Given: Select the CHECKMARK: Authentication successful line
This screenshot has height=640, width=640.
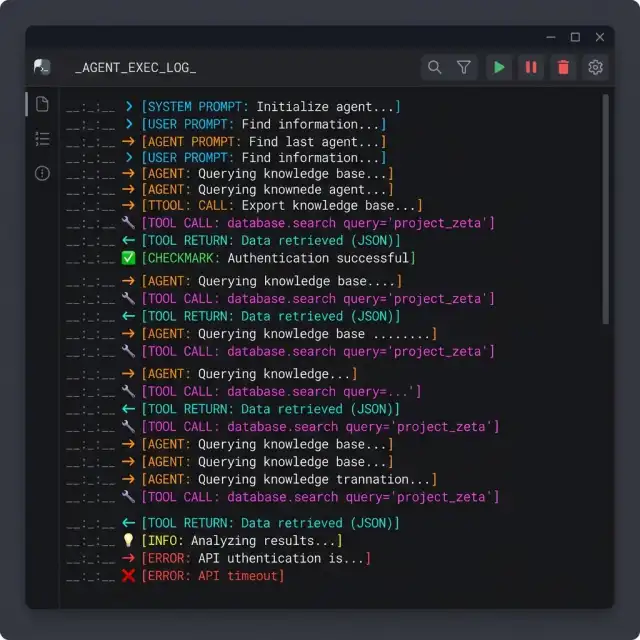Looking at the screenshot, I should click(x=278, y=258).
